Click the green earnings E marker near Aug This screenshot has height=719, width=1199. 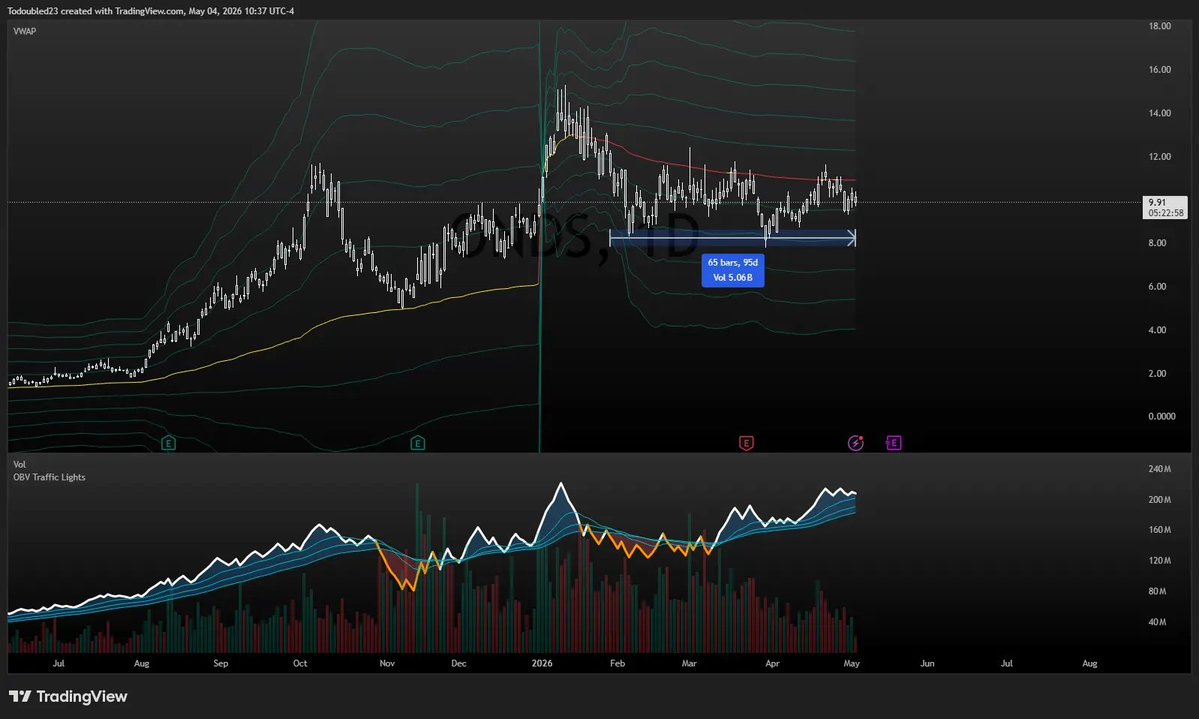coord(168,443)
